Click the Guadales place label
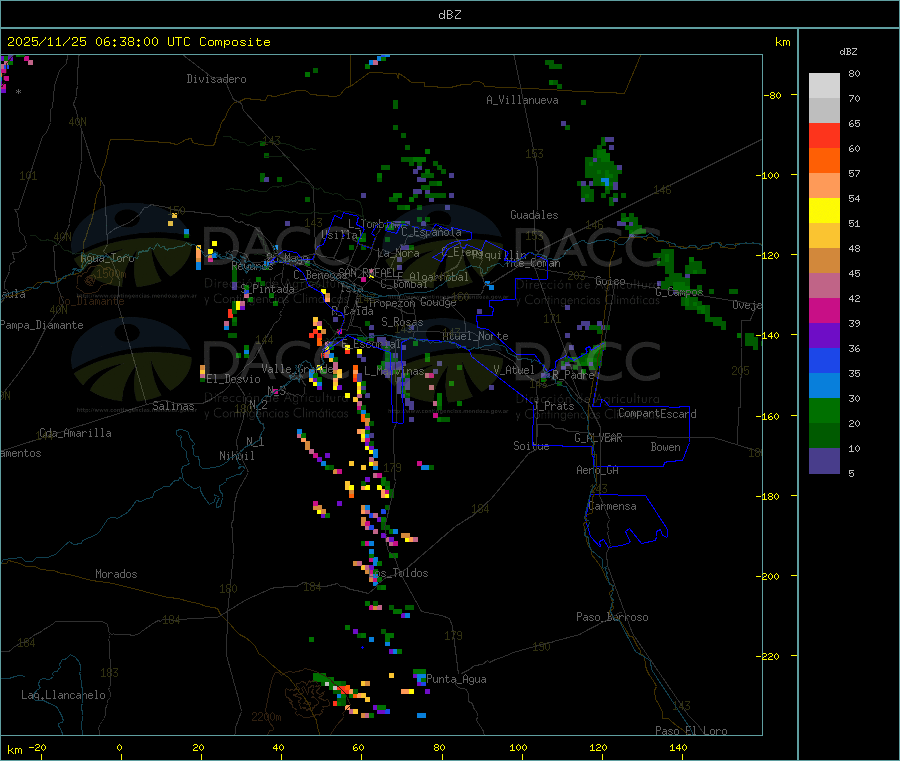This screenshot has height=761, width=900. tap(534, 215)
